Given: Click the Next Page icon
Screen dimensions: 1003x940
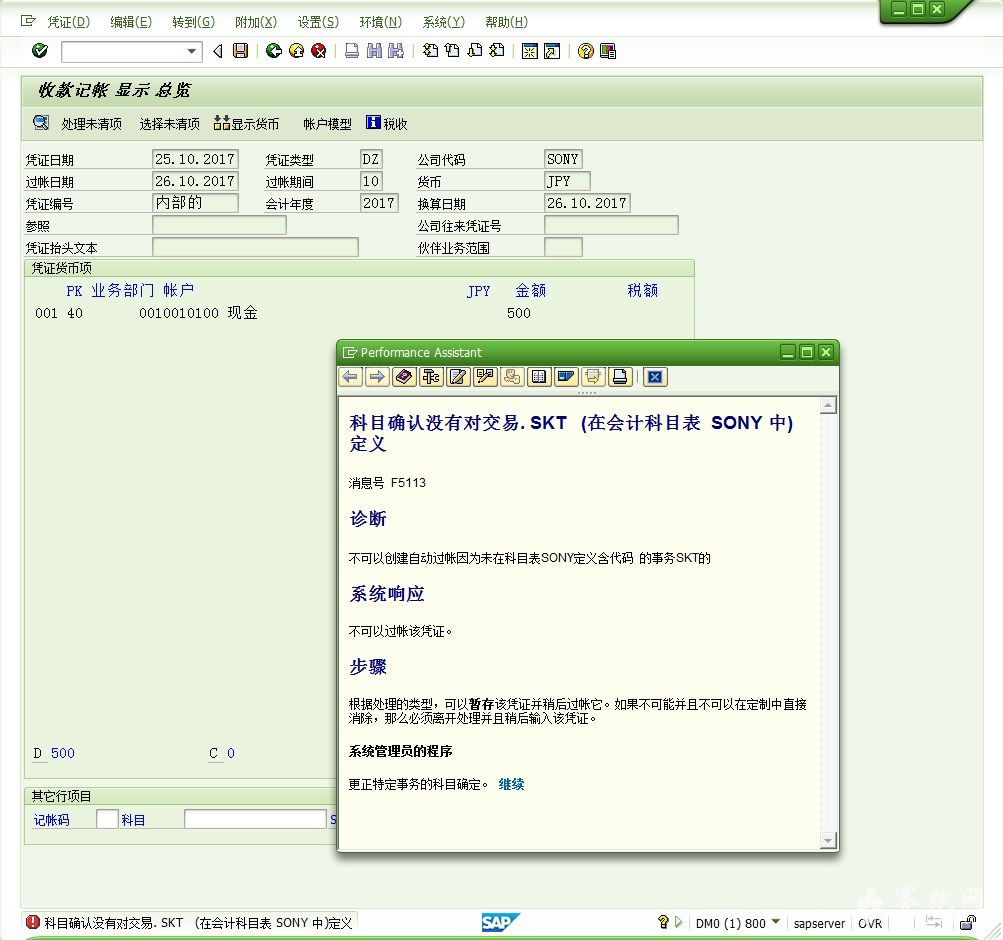Looking at the screenshot, I should click(475, 51).
